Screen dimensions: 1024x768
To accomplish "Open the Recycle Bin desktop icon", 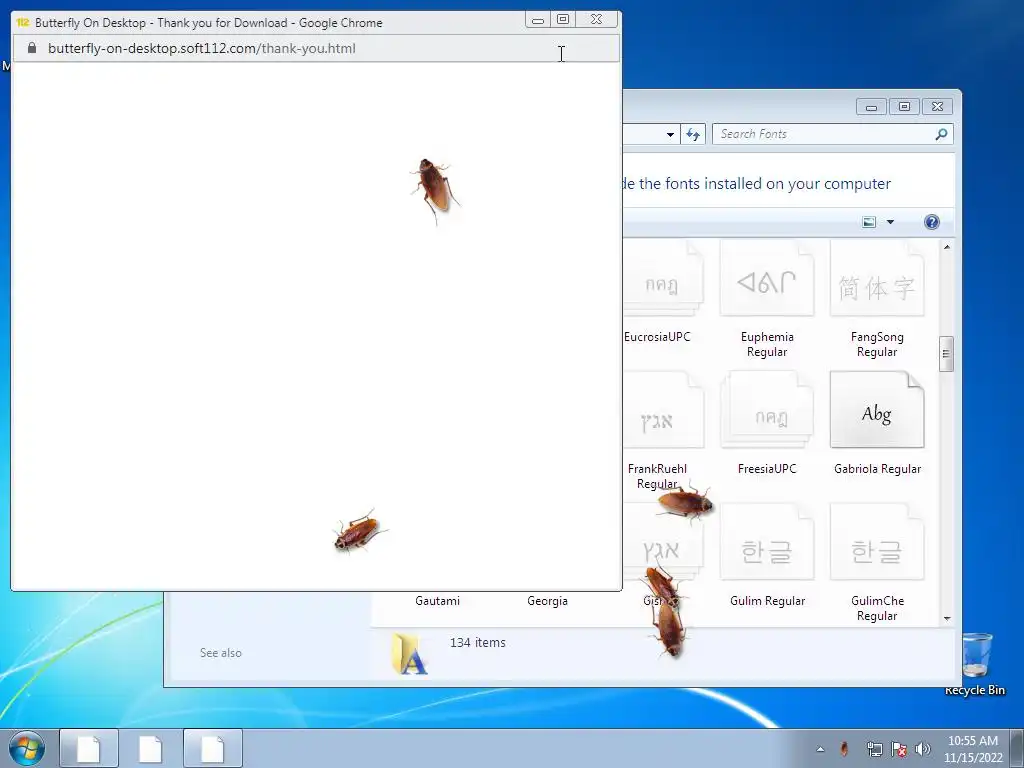I will point(975,663).
